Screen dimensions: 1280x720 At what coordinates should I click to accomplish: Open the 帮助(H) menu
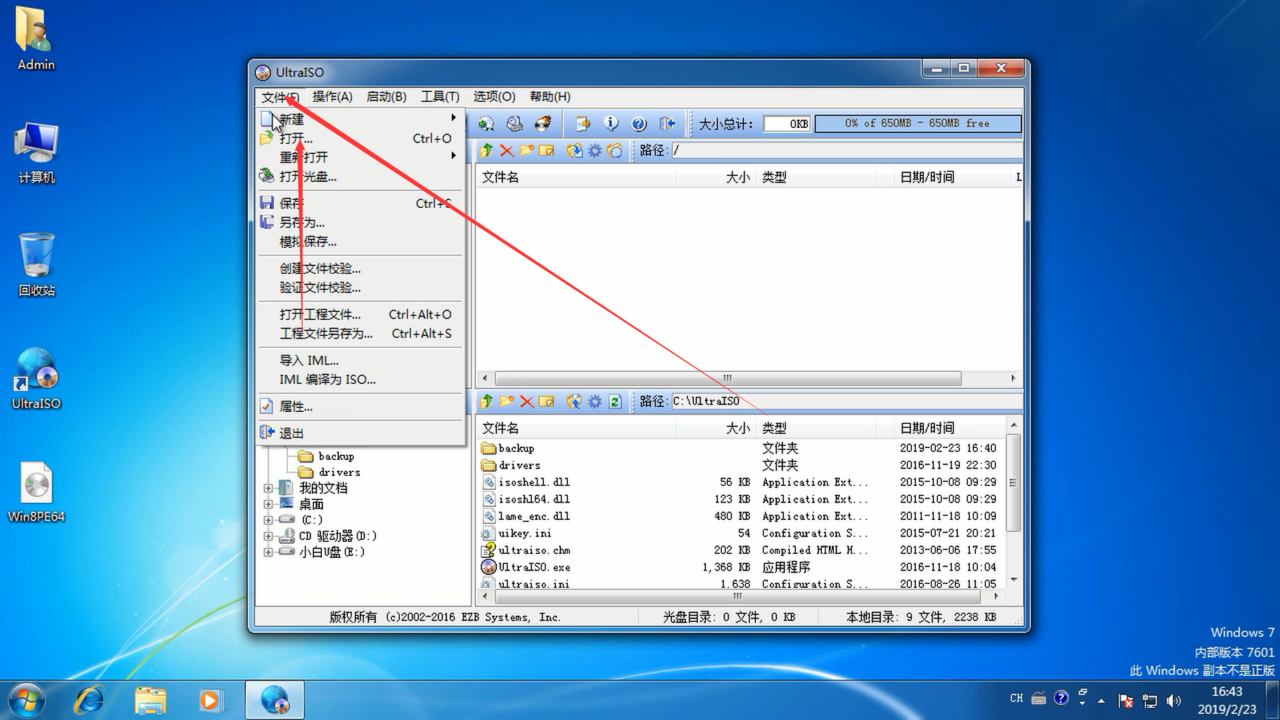(550, 97)
